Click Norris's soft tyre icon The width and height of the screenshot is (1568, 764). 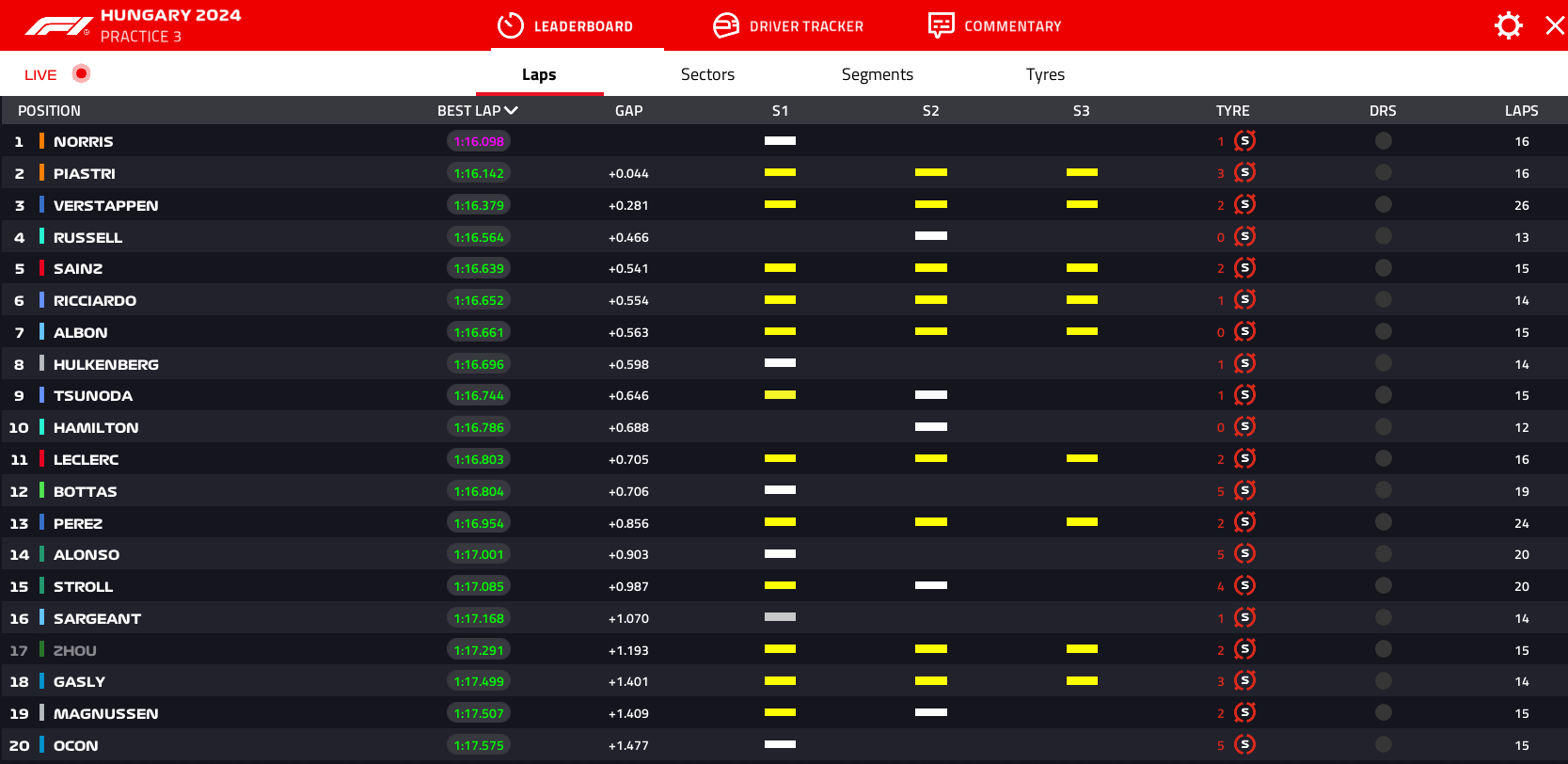click(1245, 141)
